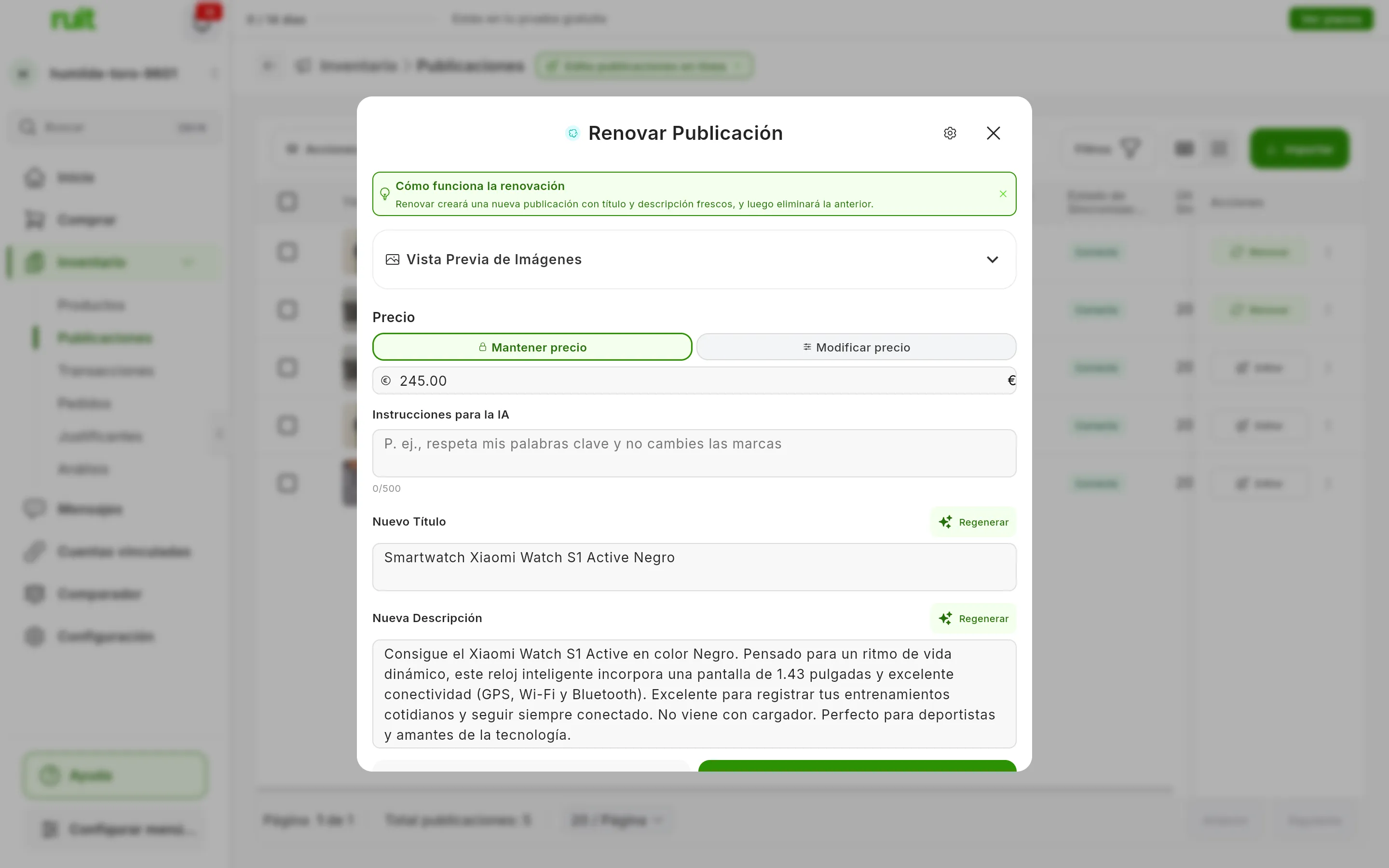This screenshot has width=1389, height=868.
Task: Expand the Vista Previa de Imágenes chevron
Action: [992, 259]
